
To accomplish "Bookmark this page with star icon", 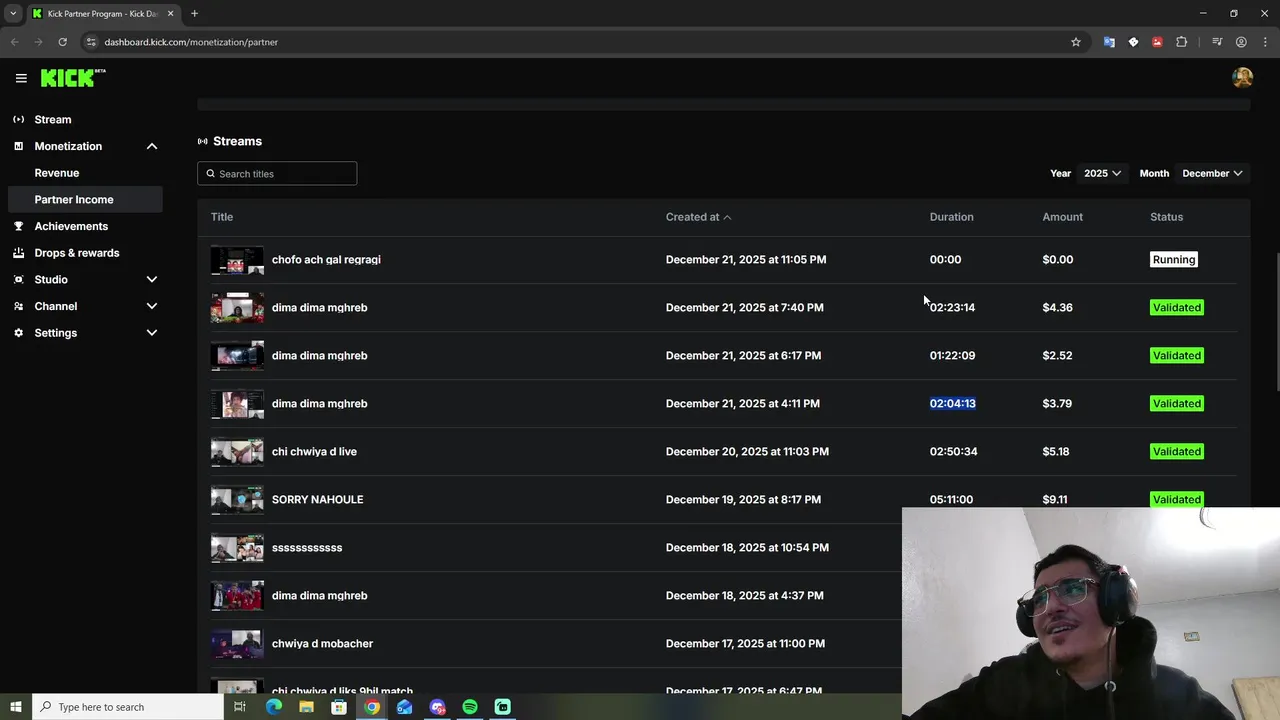I will coord(1076,42).
